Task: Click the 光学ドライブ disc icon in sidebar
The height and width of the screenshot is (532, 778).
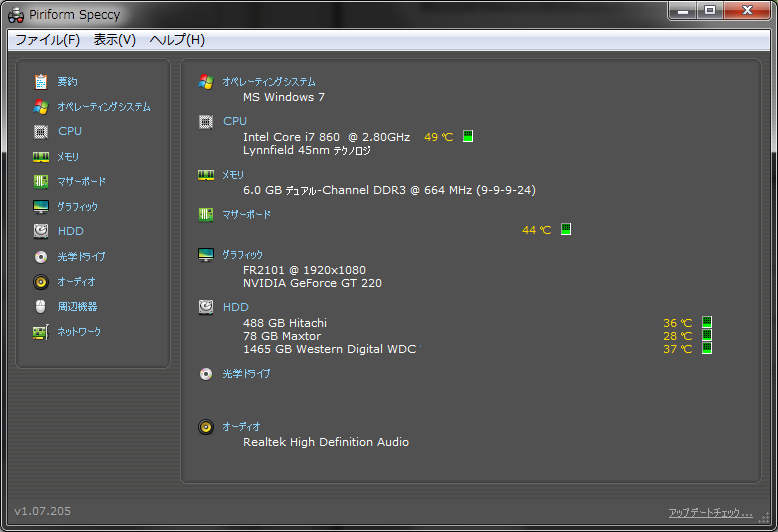Action: coord(41,257)
